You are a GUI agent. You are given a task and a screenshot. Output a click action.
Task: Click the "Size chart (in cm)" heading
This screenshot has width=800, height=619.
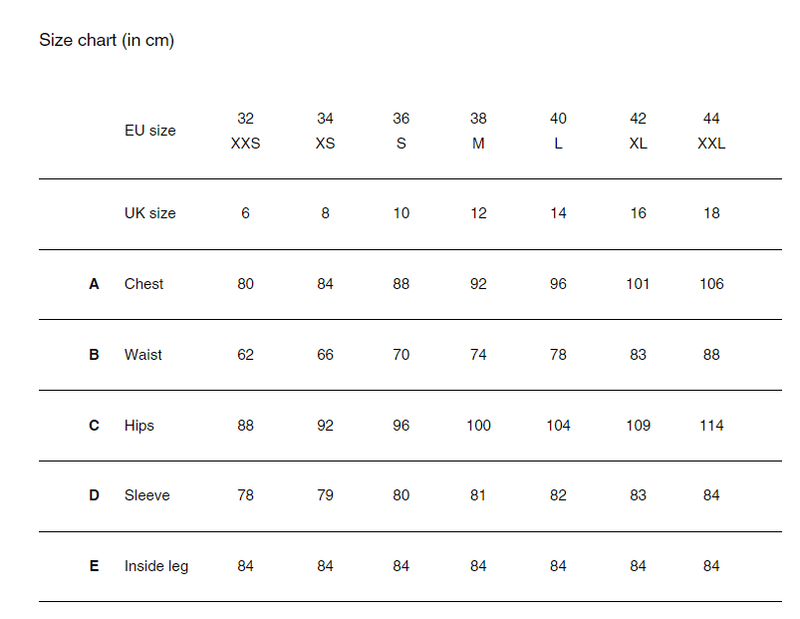pyautogui.click(x=107, y=41)
